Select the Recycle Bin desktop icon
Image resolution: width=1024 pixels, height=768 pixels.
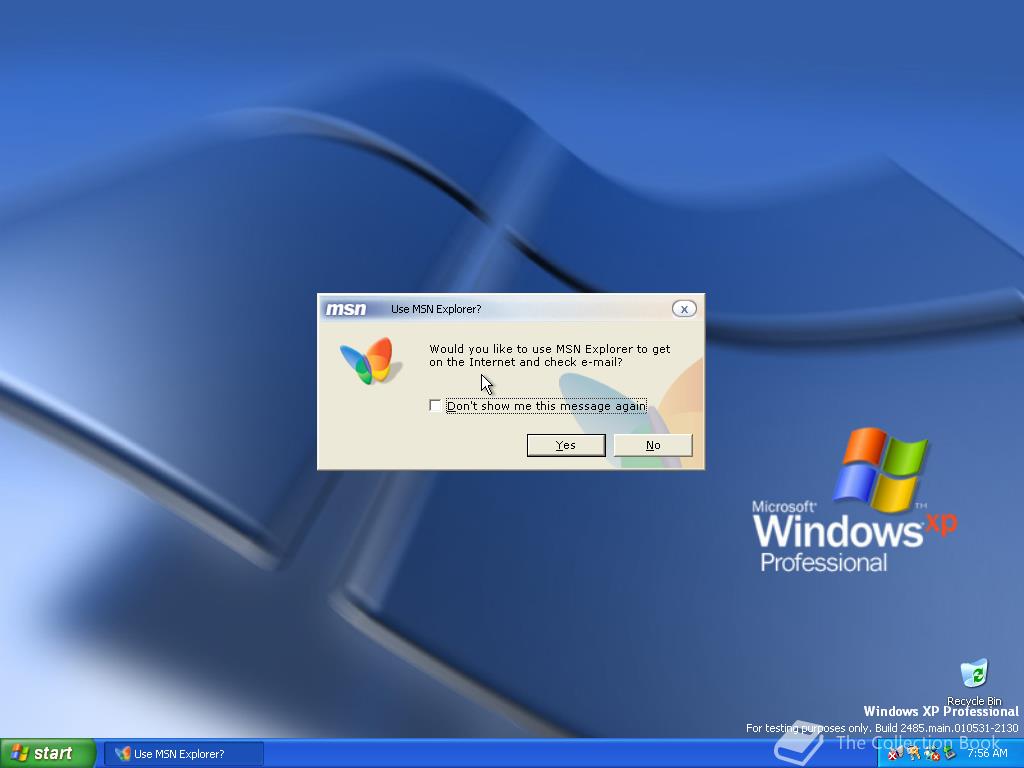click(x=974, y=683)
